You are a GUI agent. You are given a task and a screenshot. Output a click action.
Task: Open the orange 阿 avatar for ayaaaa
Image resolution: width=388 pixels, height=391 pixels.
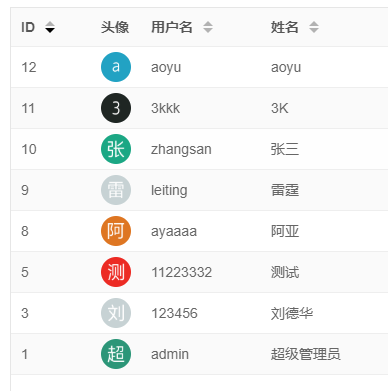(116, 231)
